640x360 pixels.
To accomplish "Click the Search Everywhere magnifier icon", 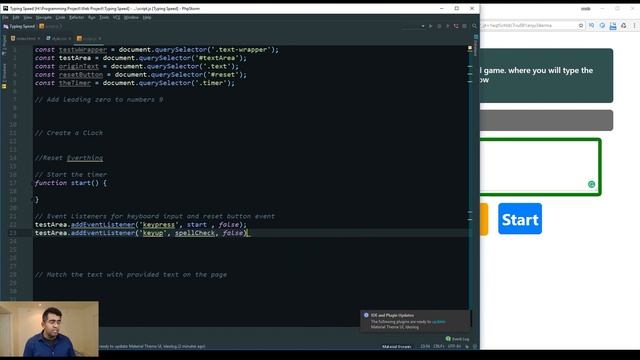I will click(474, 26).
